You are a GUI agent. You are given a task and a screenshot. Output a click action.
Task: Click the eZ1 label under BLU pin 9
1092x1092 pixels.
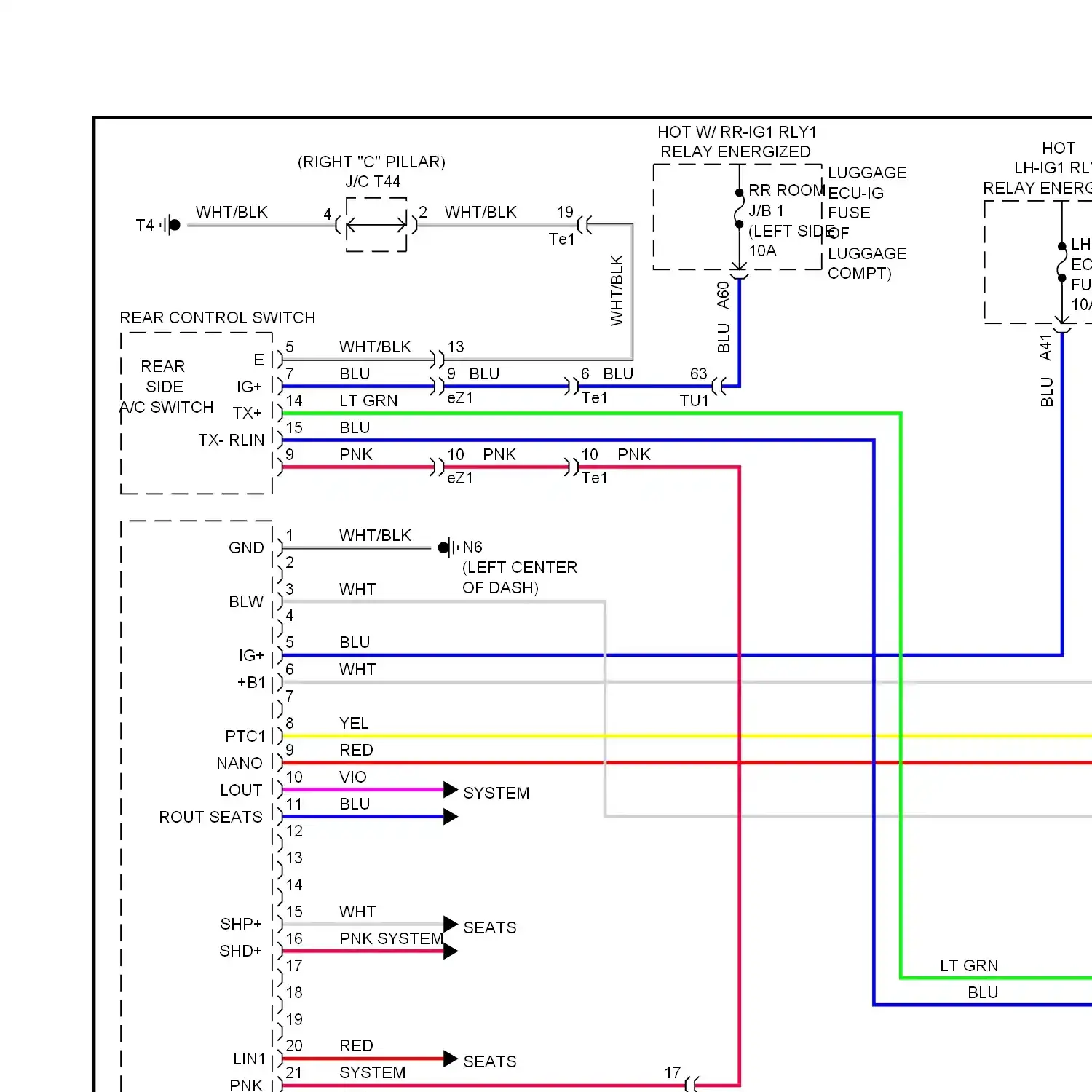click(460, 398)
